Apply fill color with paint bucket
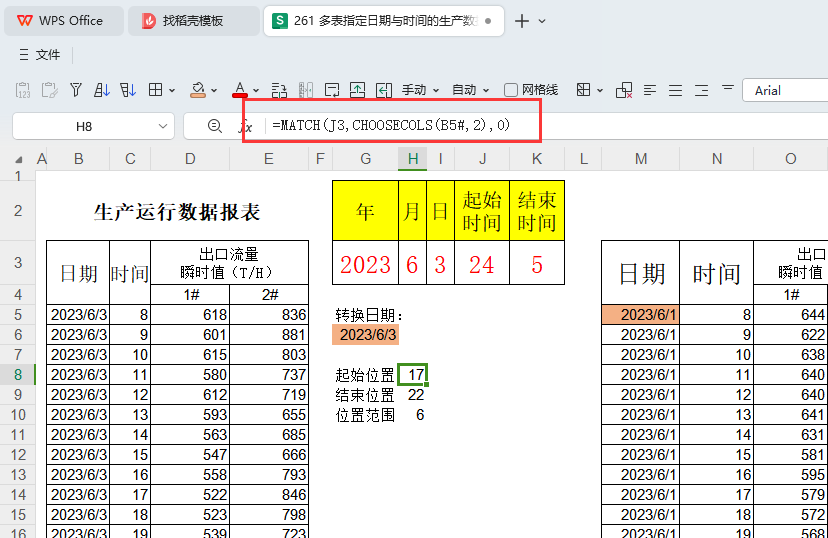 tap(198, 90)
